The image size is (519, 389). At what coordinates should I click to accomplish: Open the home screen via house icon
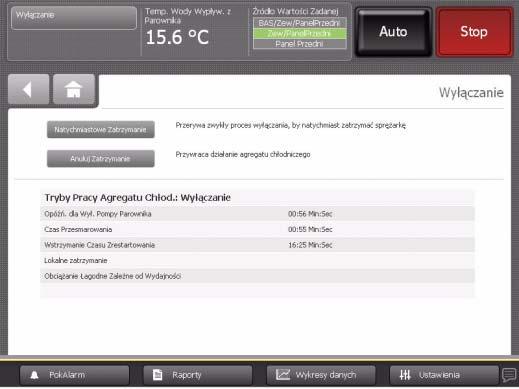[74, 89]
